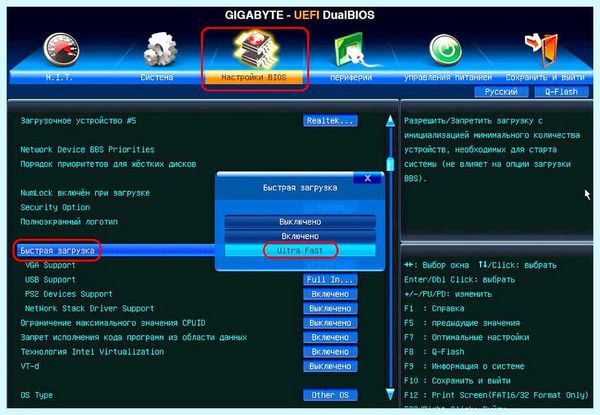Choose Включено in fast boot popup

pos(300,236)
